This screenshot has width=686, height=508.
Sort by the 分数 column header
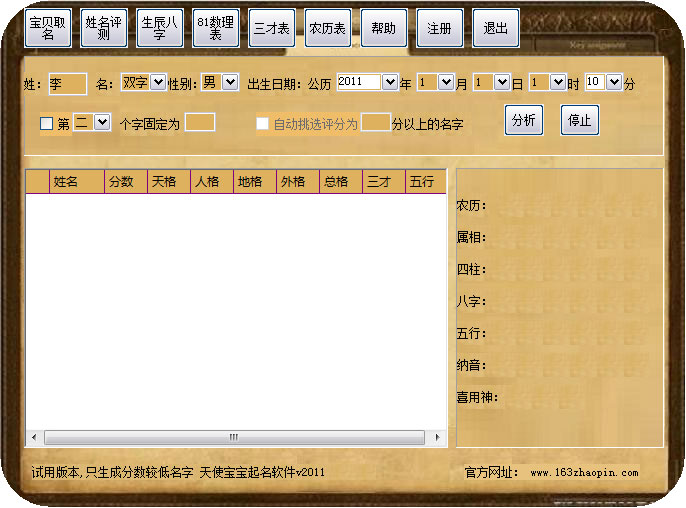[x=126, y=182]
